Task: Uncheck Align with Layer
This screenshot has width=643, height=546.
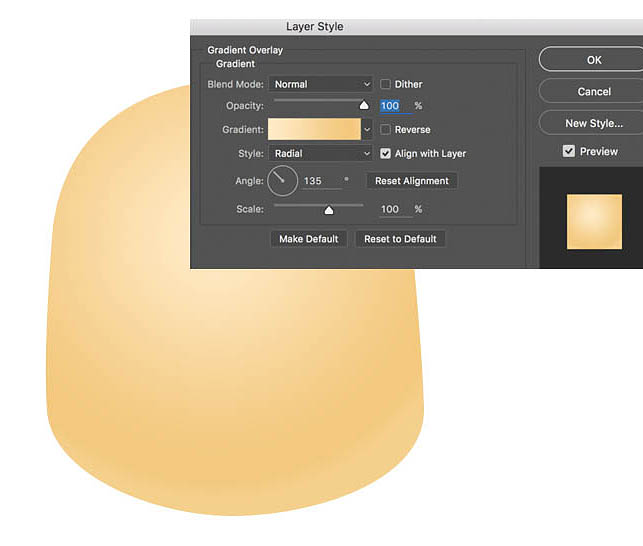Action: 386,154
